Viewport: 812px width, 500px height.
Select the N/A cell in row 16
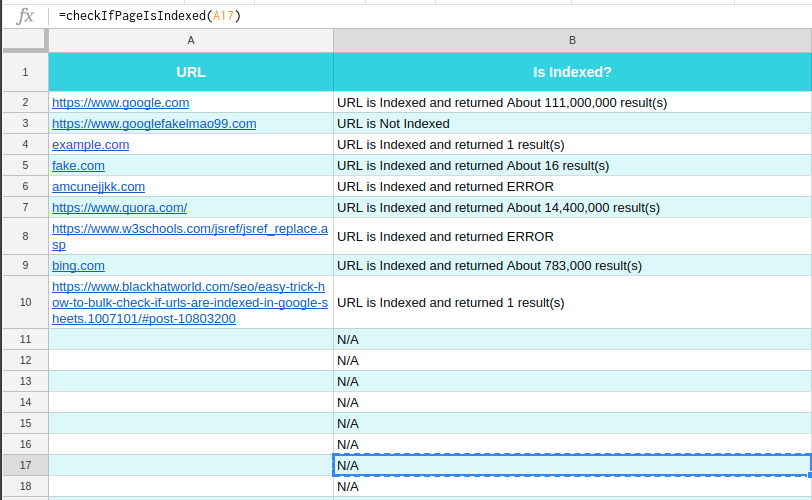point(572,444)
